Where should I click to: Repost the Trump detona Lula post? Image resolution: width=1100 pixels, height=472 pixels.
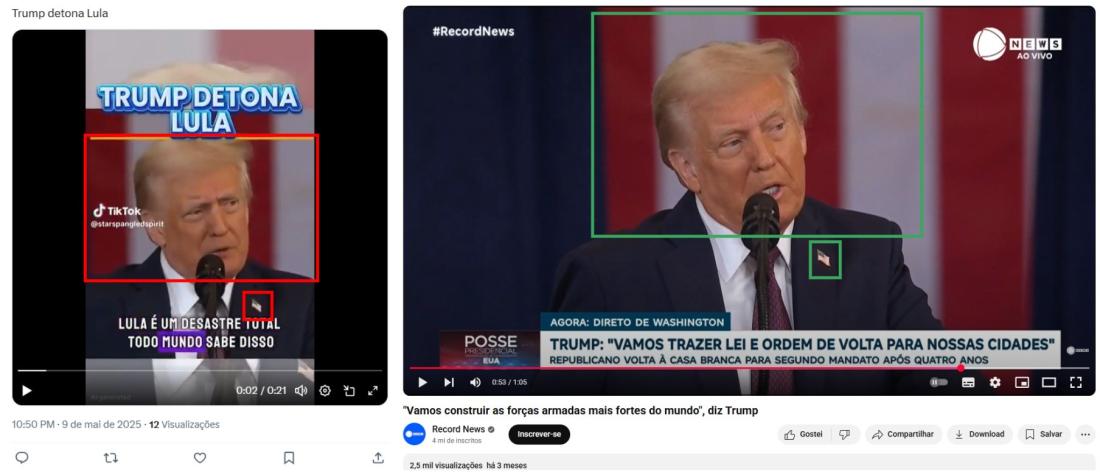(x=111, y=457)
